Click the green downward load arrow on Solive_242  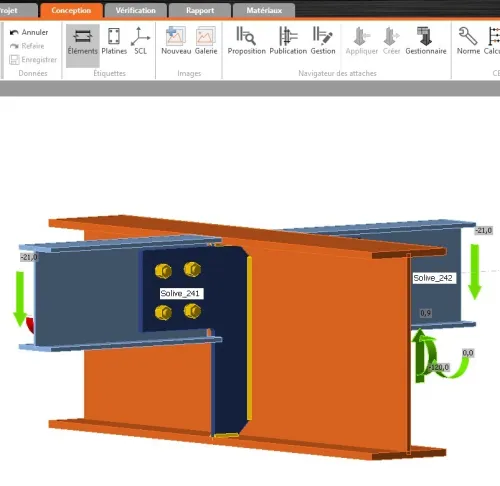(x=475, y=271)
